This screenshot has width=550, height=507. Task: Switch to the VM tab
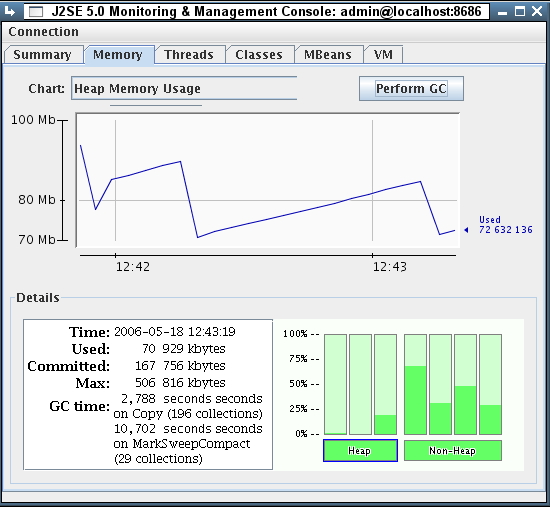pos(383,55)
